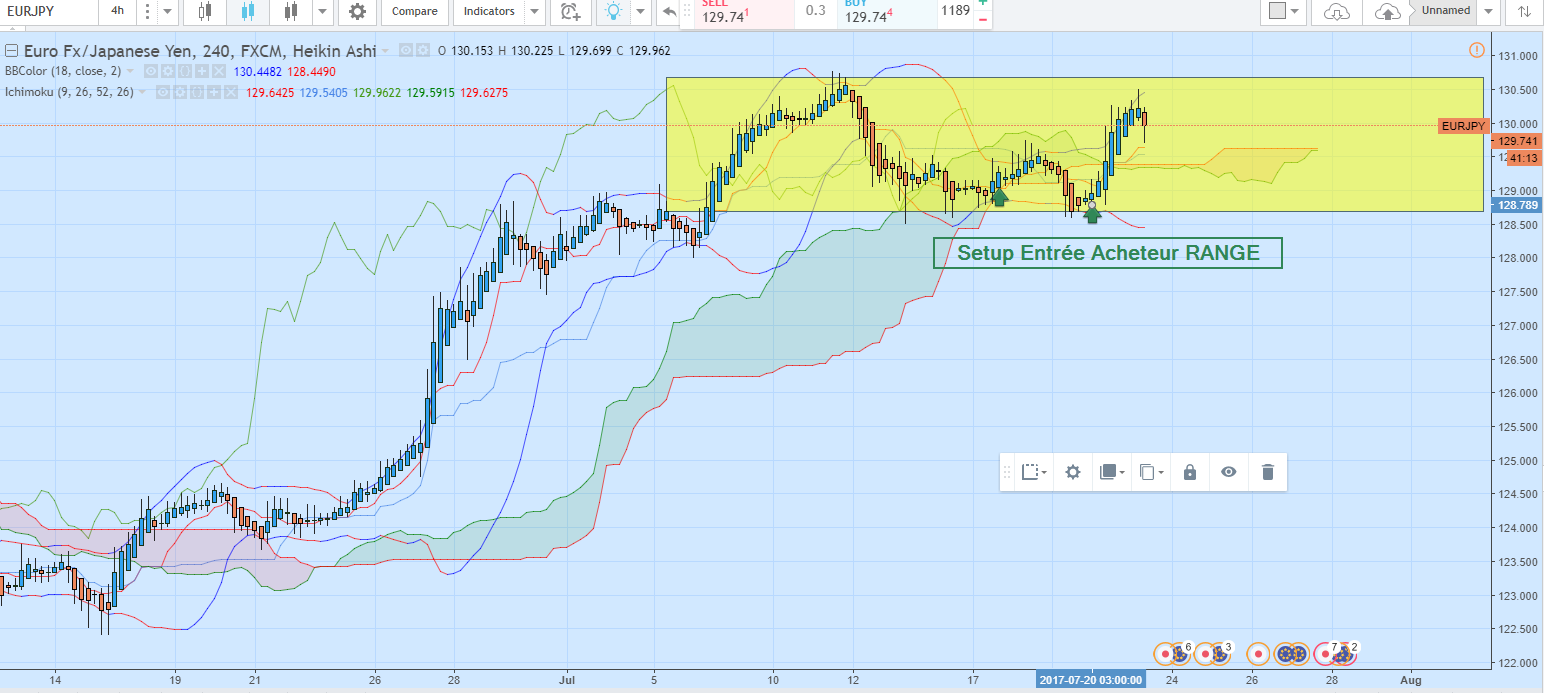Open Ichimoku indicator settings gear
Viewport: 1544px width, 693px height.
point(180,92)
